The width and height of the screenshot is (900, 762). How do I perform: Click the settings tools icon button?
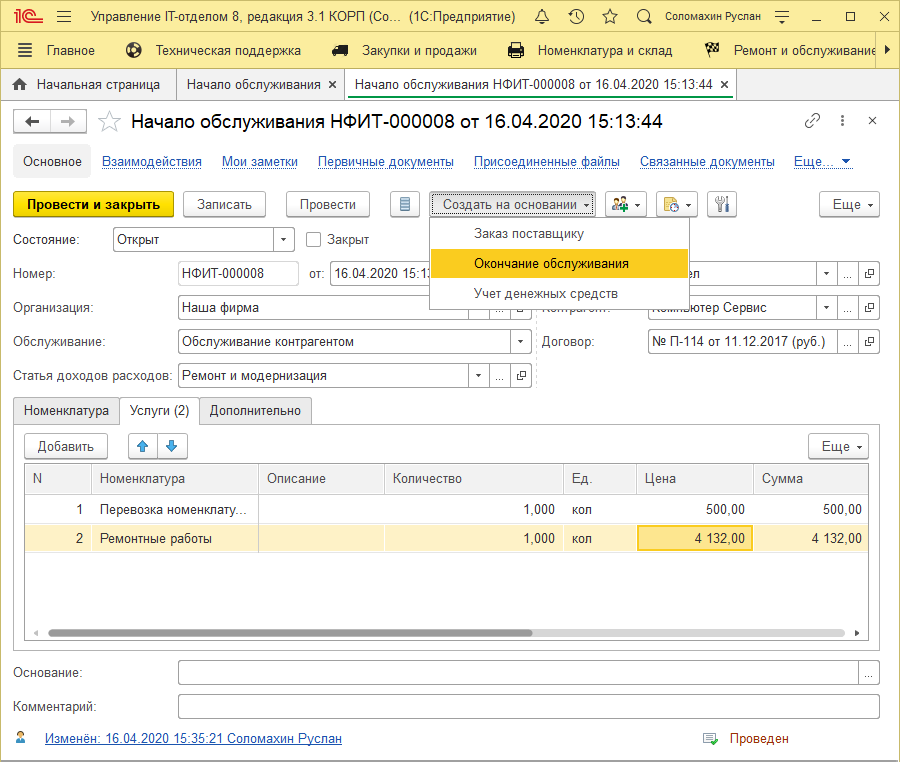coord(722,204)
